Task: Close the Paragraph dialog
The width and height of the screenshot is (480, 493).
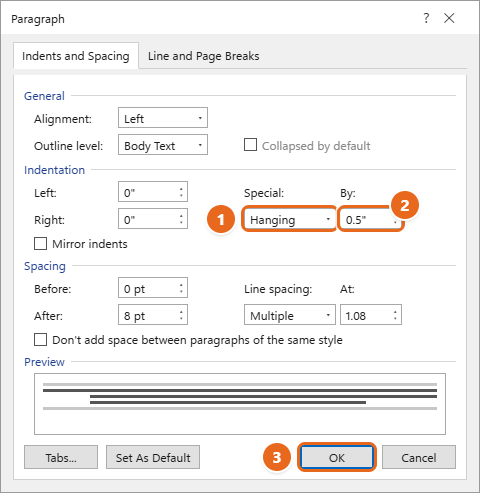Action: [449, 18]
